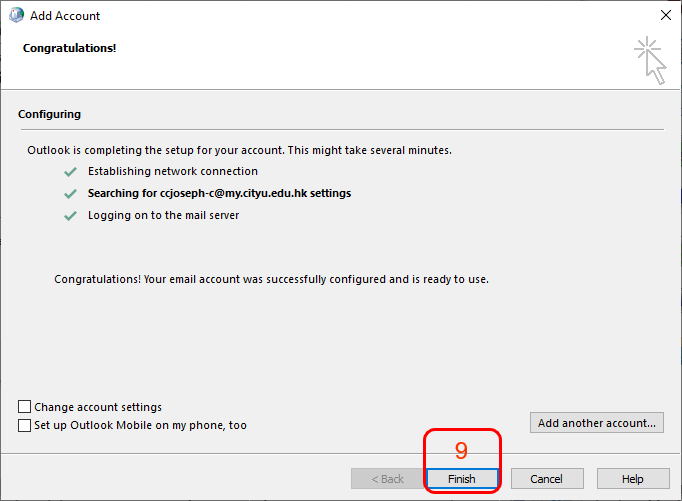
Task: Close the Add Account dialog window
Action: click(x=666, y=16)
